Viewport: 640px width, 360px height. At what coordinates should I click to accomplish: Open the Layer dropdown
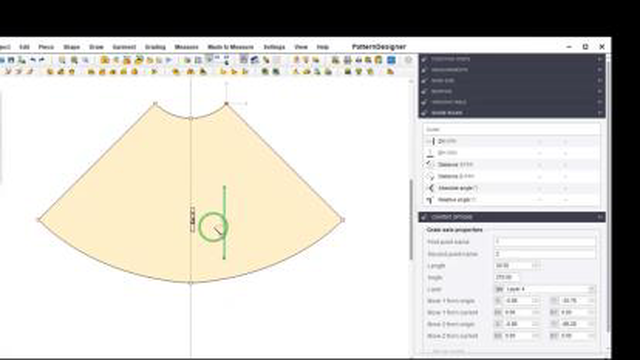(x=544, y=289)
